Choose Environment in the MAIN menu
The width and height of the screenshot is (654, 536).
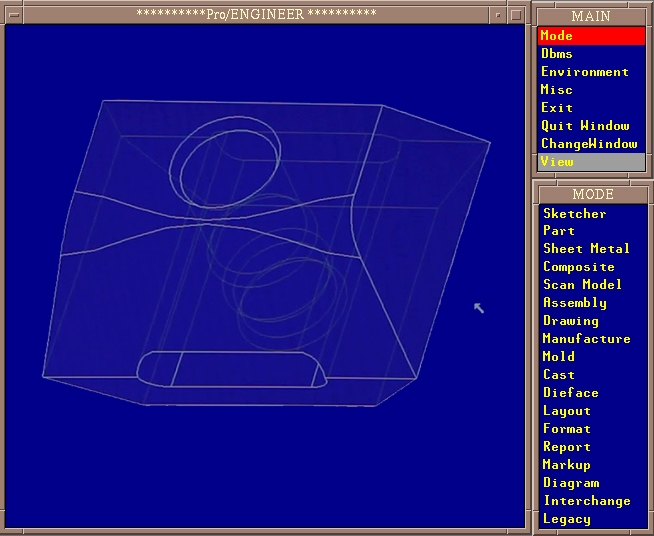point(591,72)
